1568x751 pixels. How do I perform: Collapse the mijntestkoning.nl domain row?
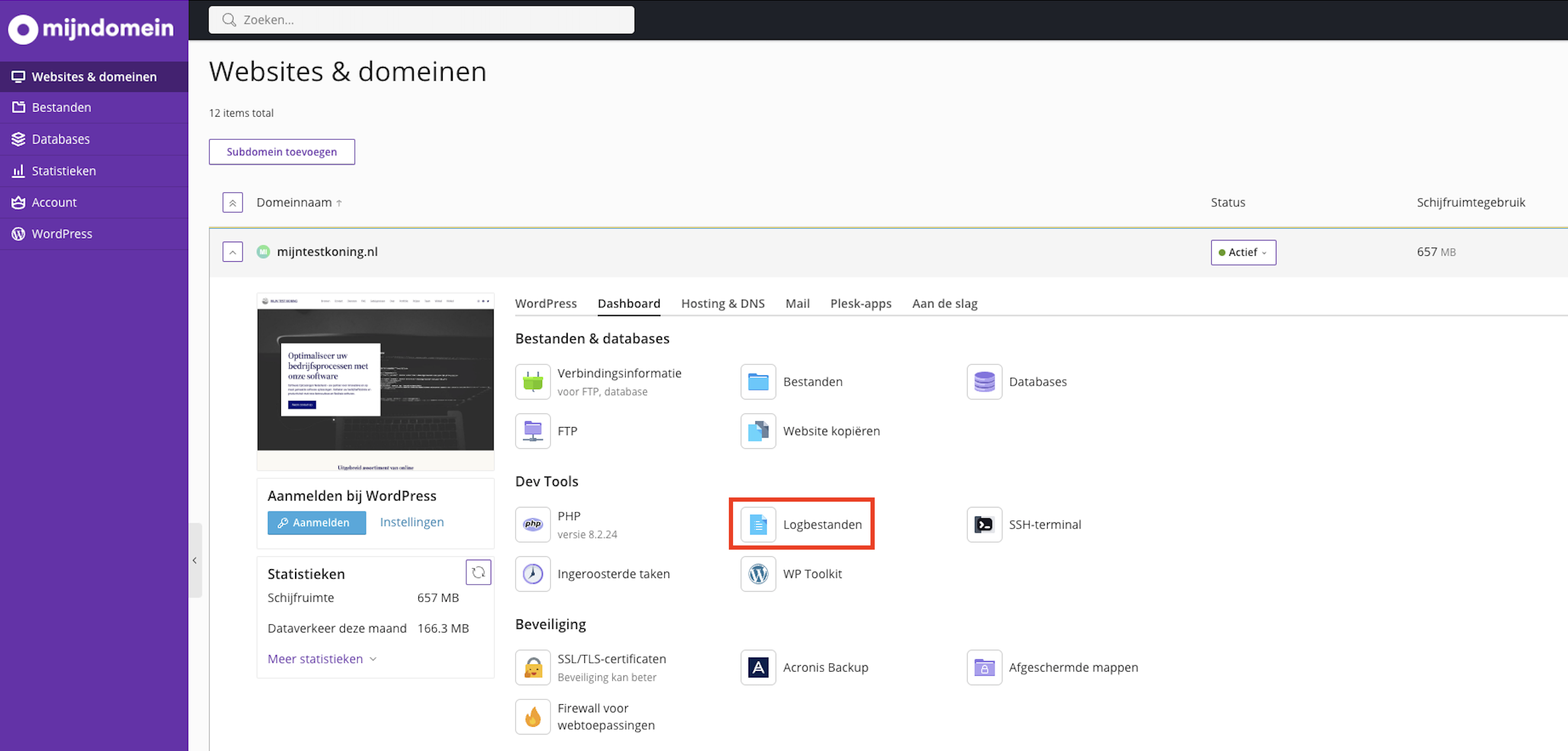[x=232, y=252]
